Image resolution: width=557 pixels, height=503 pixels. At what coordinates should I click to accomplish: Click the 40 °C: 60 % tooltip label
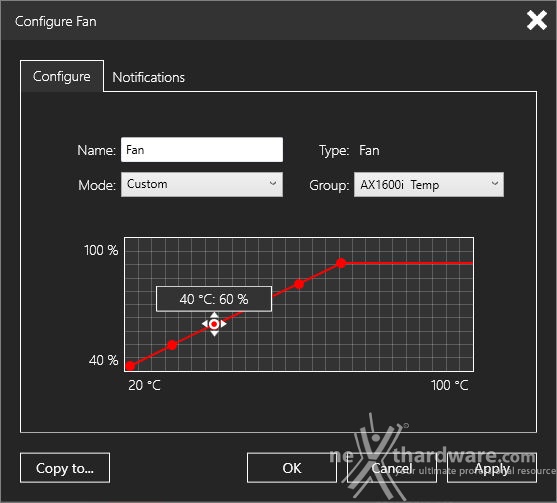214,299
